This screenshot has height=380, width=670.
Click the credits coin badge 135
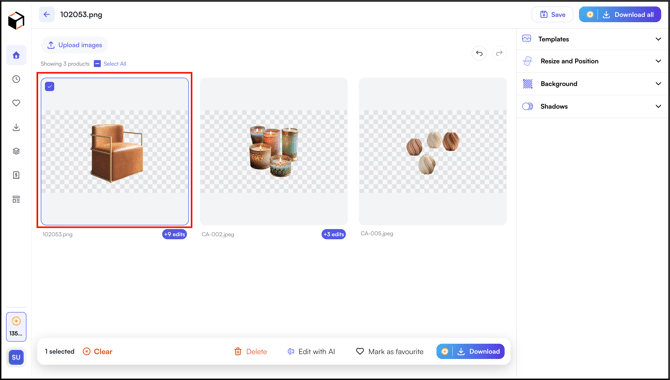(16, 327)
